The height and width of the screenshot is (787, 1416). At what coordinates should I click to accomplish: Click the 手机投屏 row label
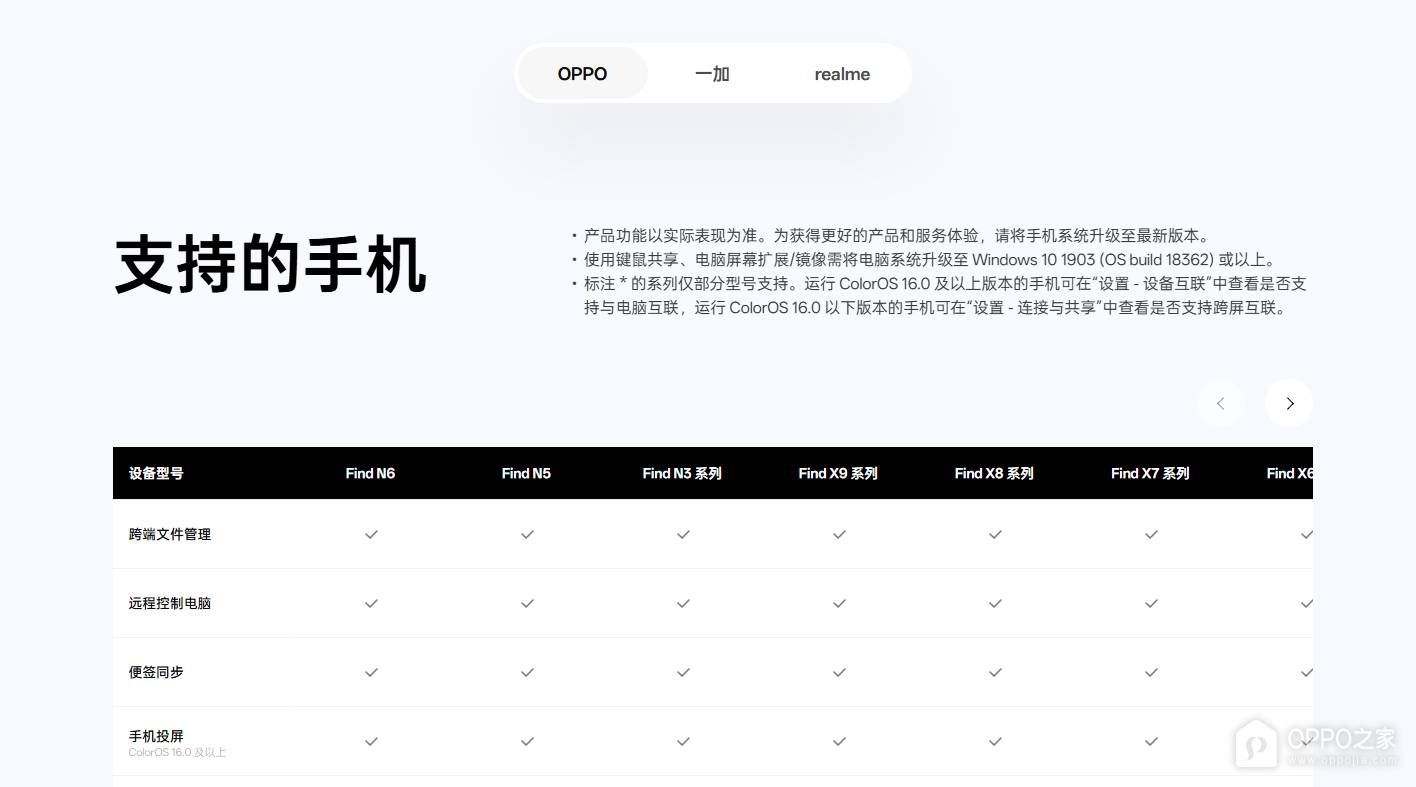(x=156, y=736)
